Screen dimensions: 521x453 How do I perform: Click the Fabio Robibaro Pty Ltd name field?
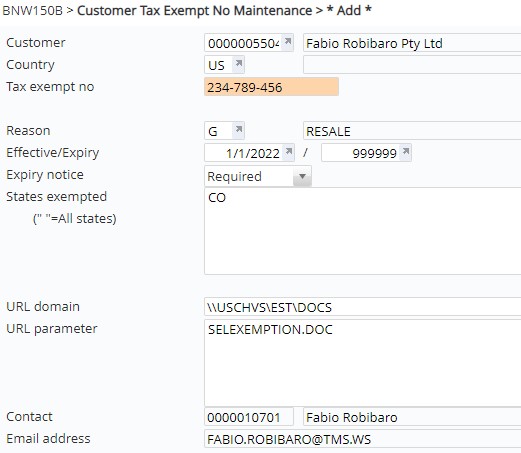(412, 43)
